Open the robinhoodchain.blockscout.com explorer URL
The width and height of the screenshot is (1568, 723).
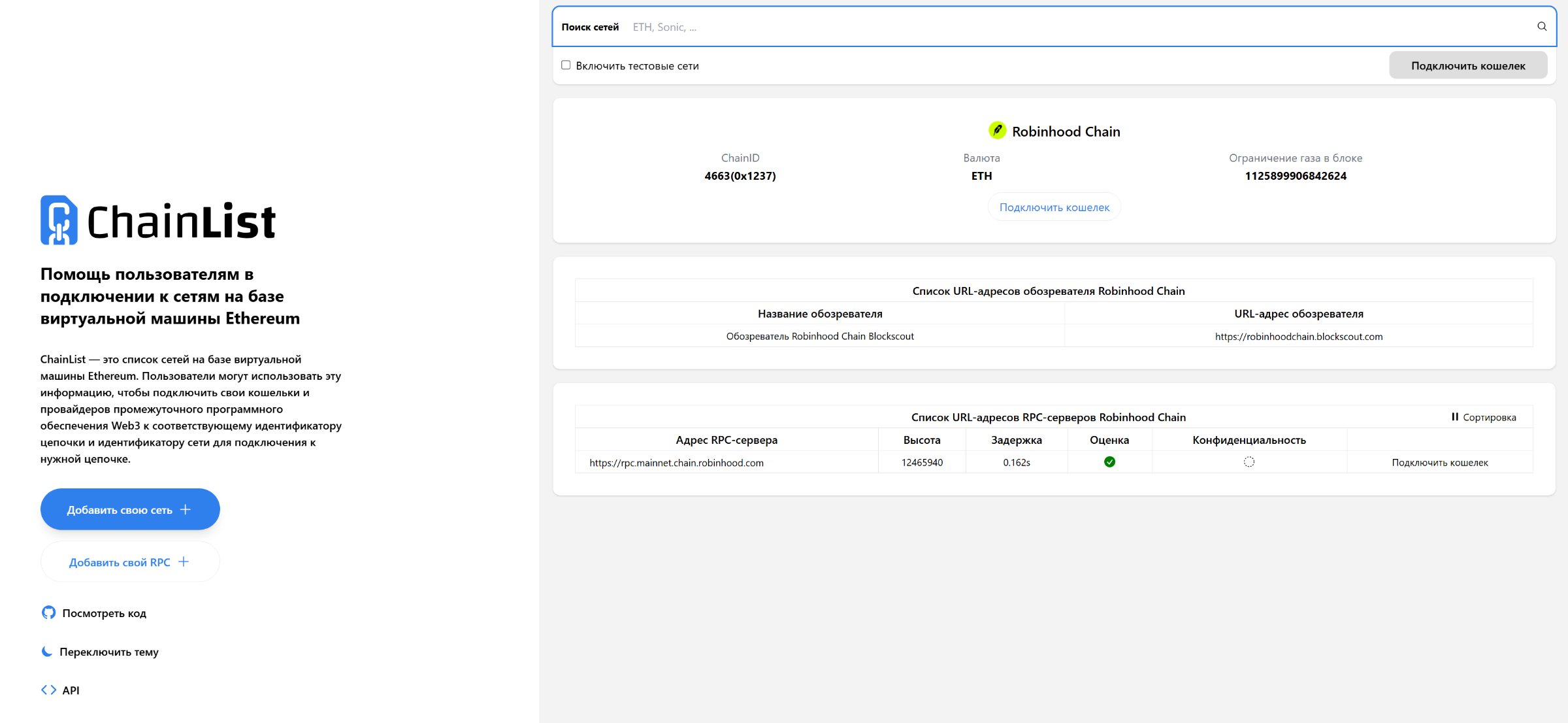coord(1299,336)
